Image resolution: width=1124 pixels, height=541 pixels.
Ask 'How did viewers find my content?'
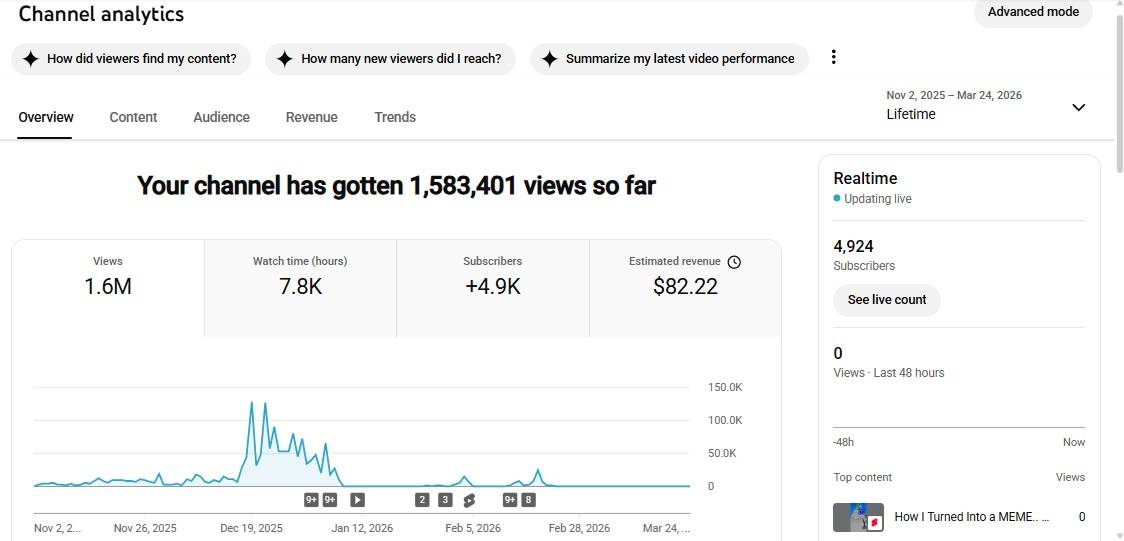coord(130,59)
